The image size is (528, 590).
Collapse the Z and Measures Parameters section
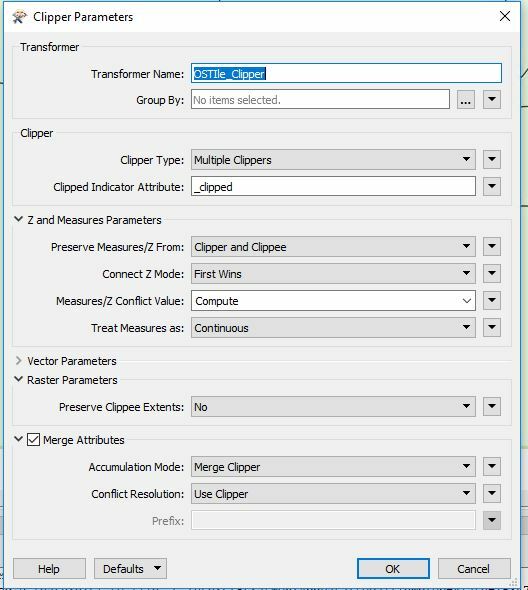coord(18,219)
